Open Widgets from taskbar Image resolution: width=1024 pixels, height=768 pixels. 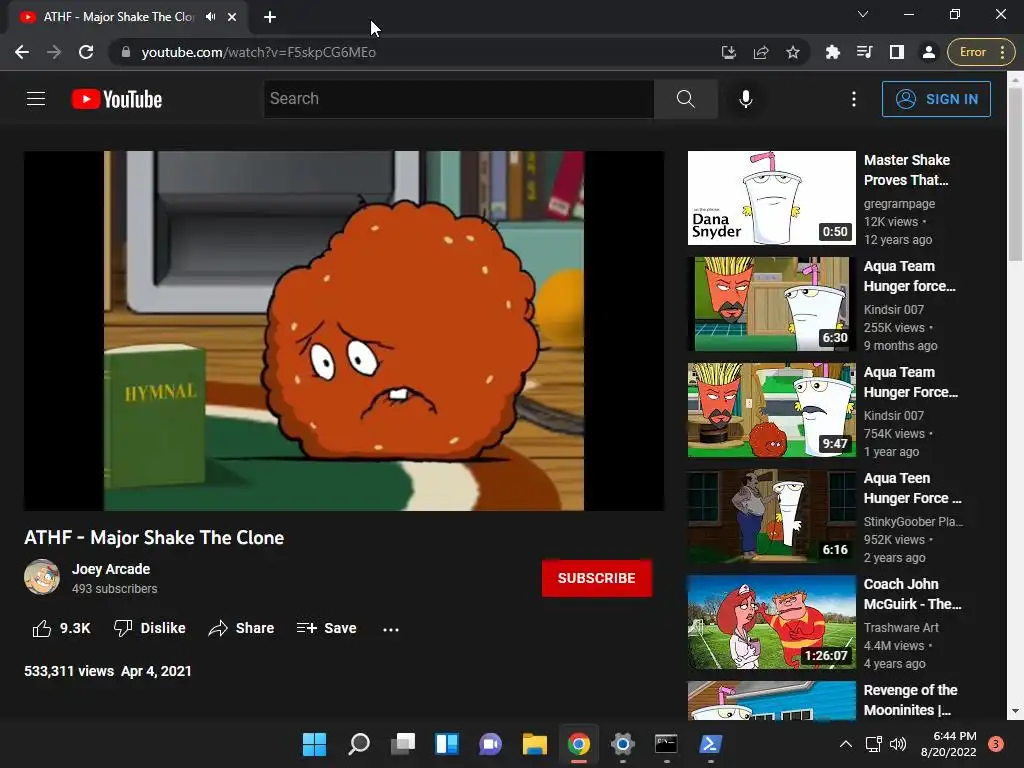pyautogui.click(x=447, y=744)
